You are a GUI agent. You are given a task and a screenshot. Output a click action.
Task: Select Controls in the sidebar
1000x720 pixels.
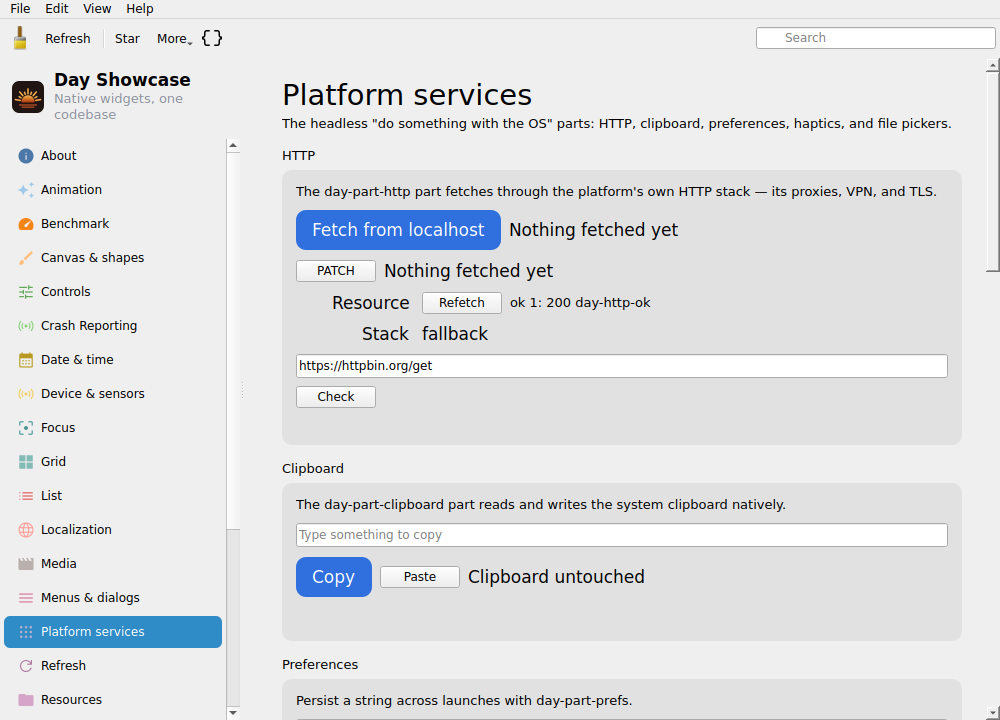(113, 291)
